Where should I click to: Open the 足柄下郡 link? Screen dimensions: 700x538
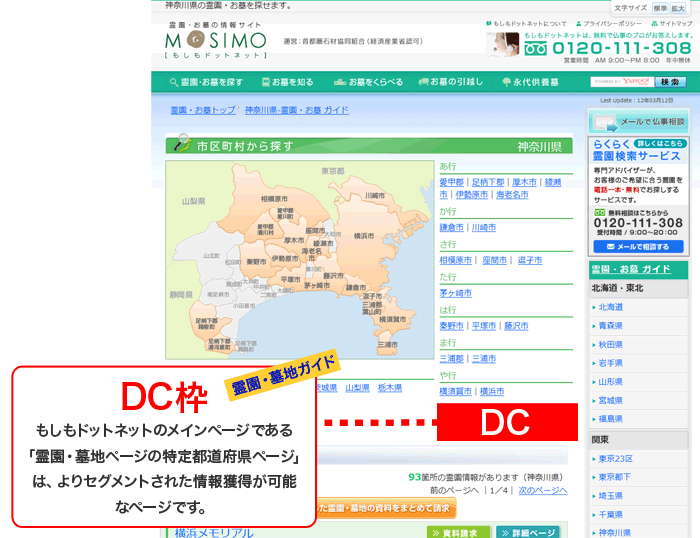click(x=488, y=182)
